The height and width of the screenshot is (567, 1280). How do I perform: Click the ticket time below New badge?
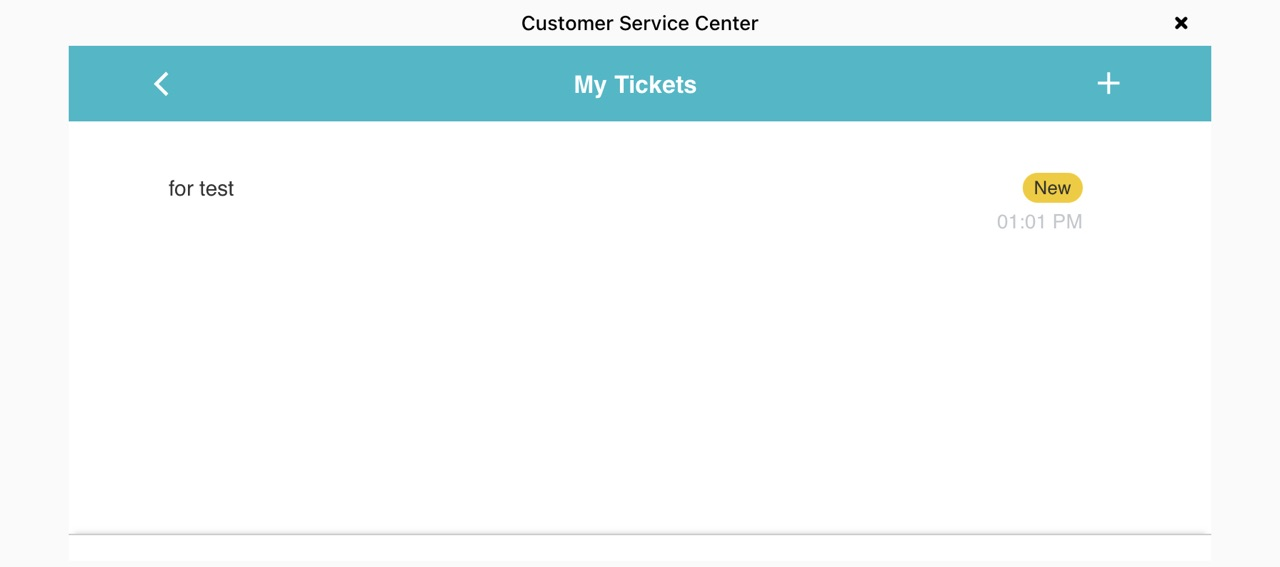click(1039, 222)
